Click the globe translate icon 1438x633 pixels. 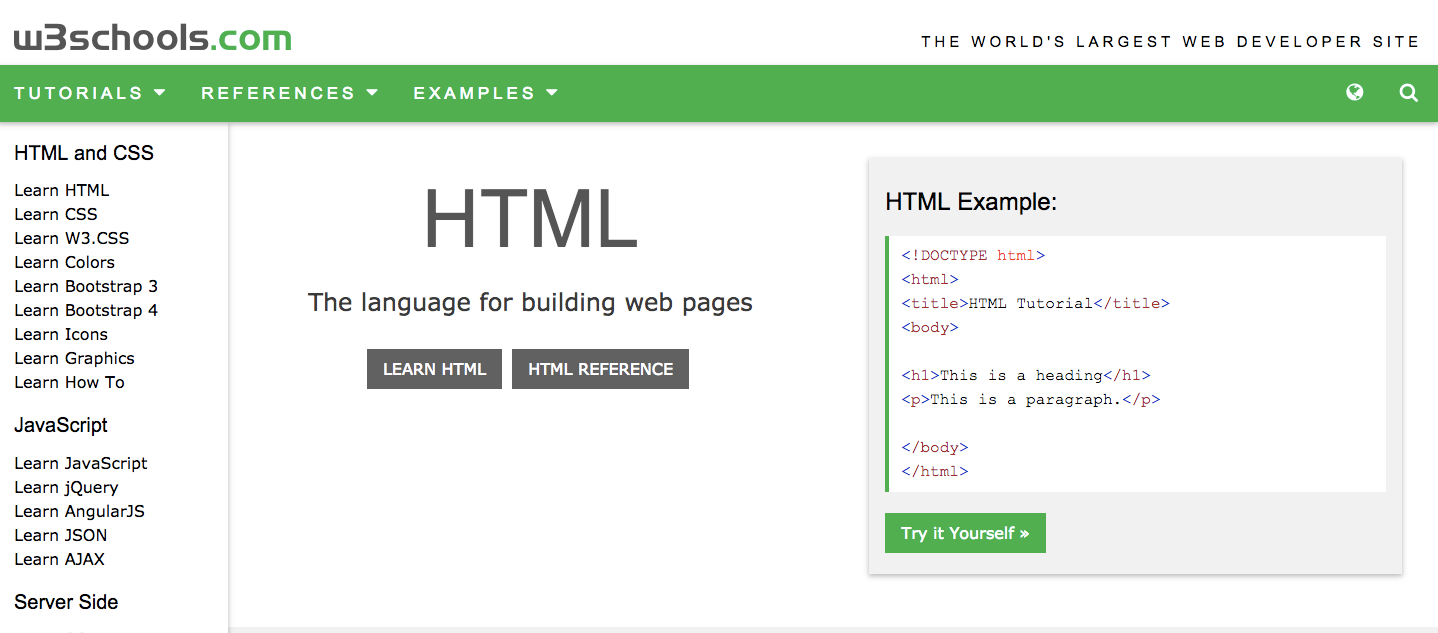click(1355, 93)
